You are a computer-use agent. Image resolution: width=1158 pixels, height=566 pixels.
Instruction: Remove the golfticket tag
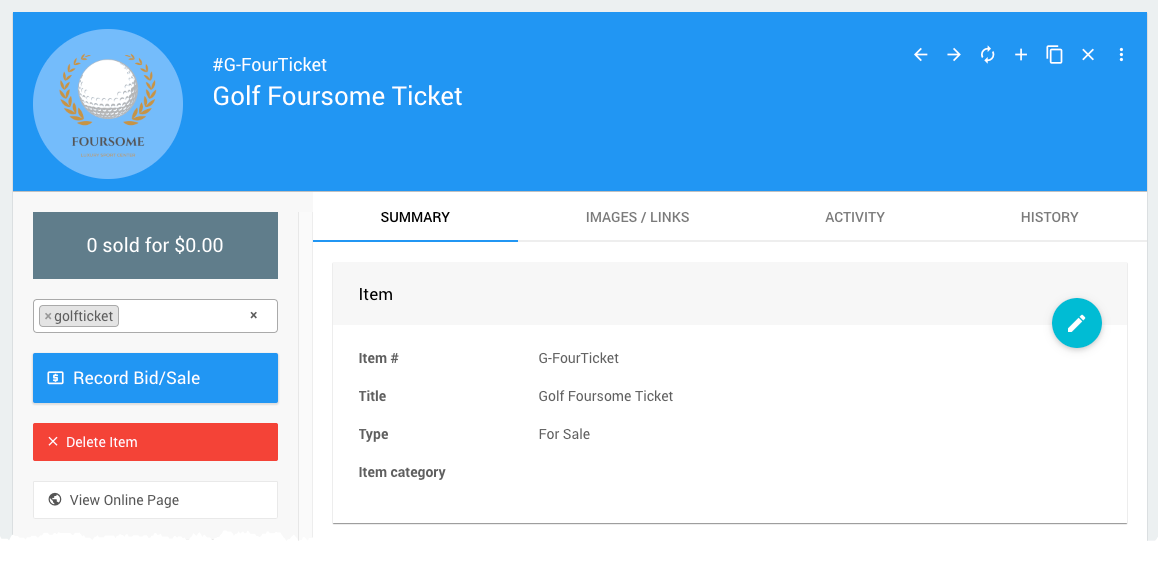pyautogui.click(x=48, y=316)
